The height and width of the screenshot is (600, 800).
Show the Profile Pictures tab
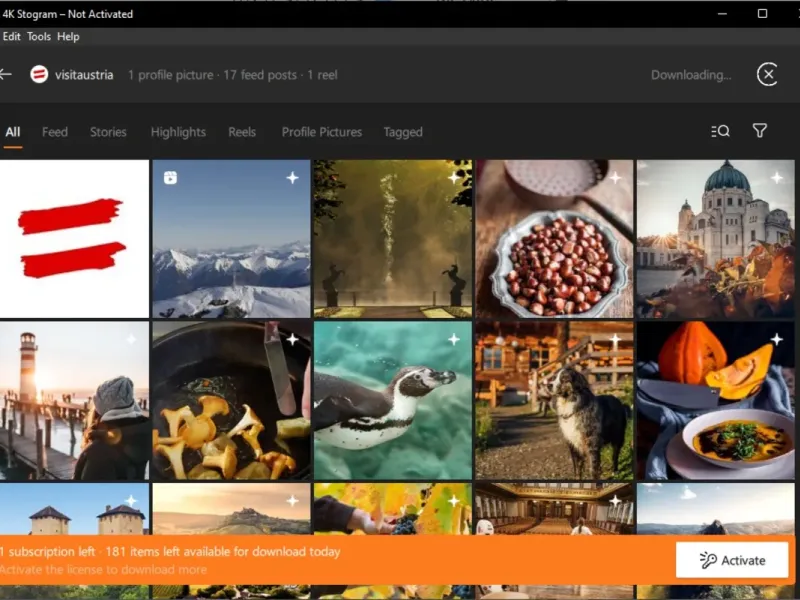coord(321,132)
